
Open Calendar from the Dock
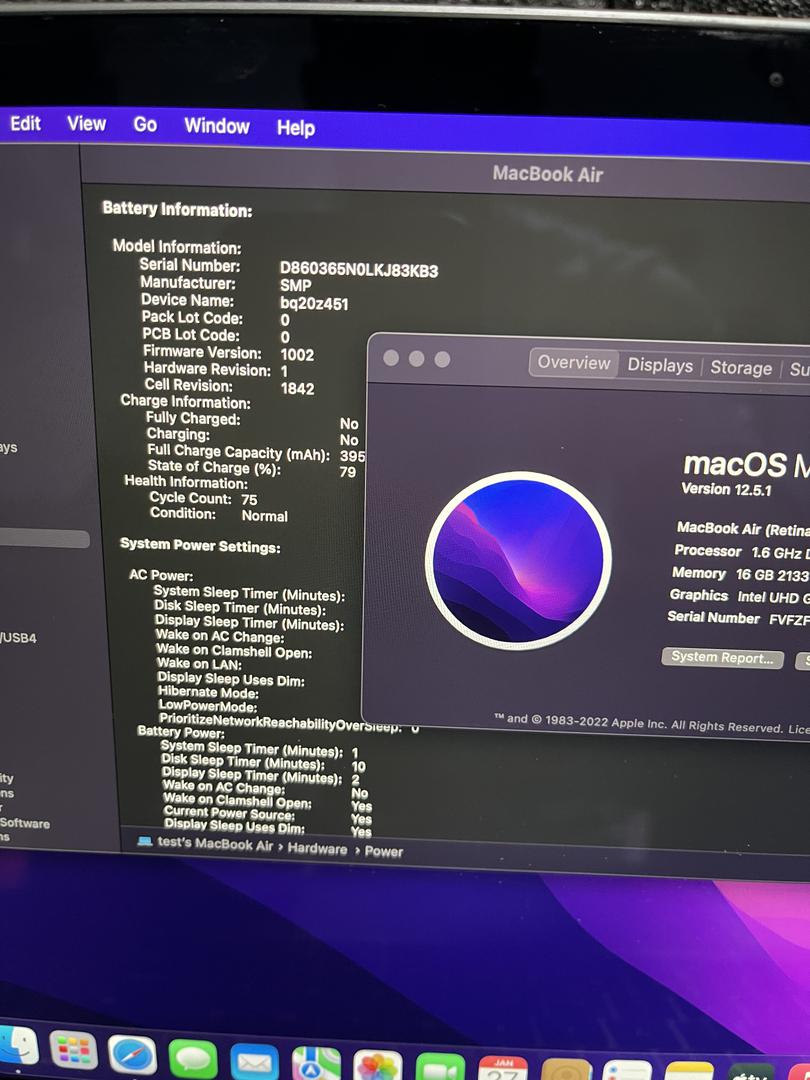click(x=503, y=1068)
